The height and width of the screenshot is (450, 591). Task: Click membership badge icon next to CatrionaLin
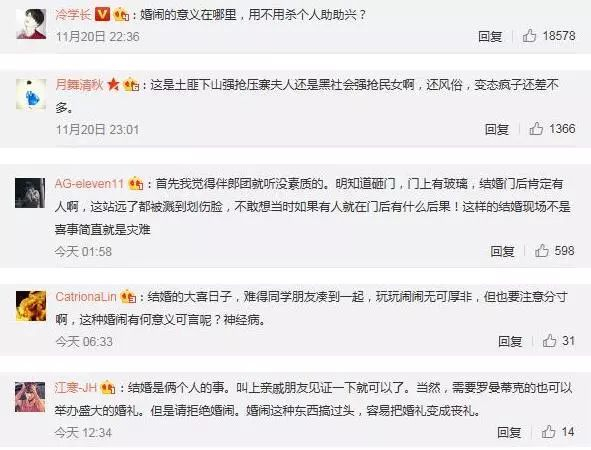point(128,297)
